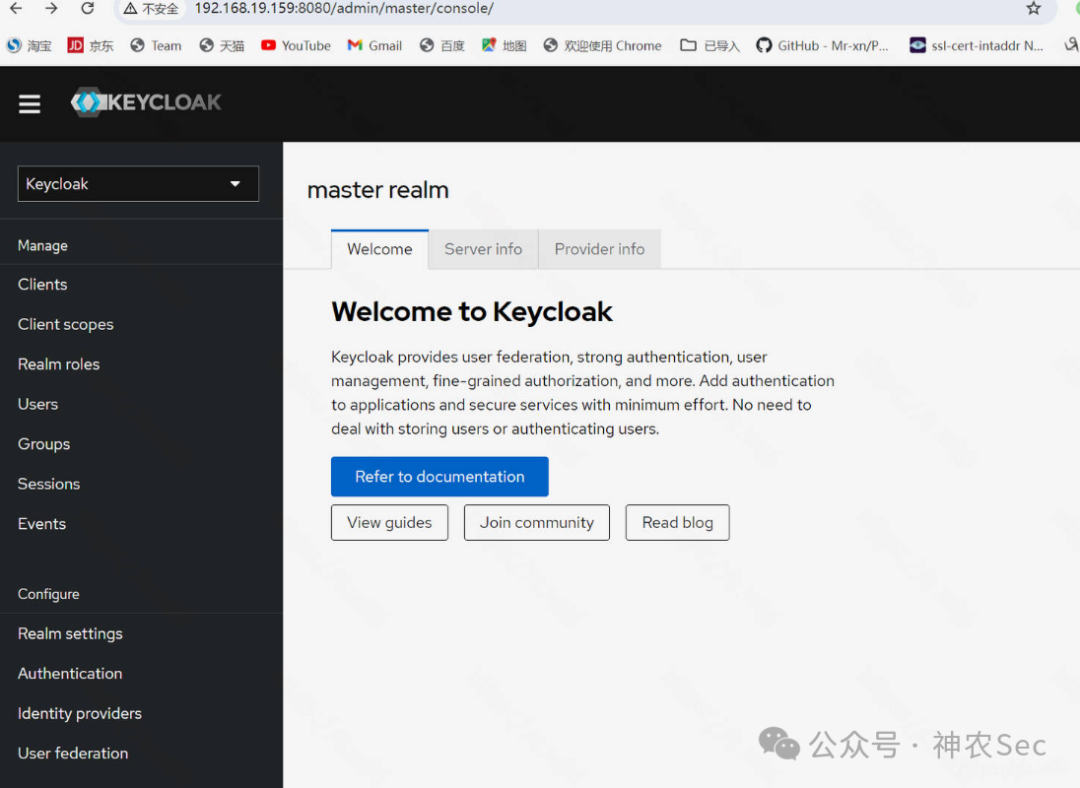The image size is (1080, 788).
Task: Click the Join community button
Action: 537,523
